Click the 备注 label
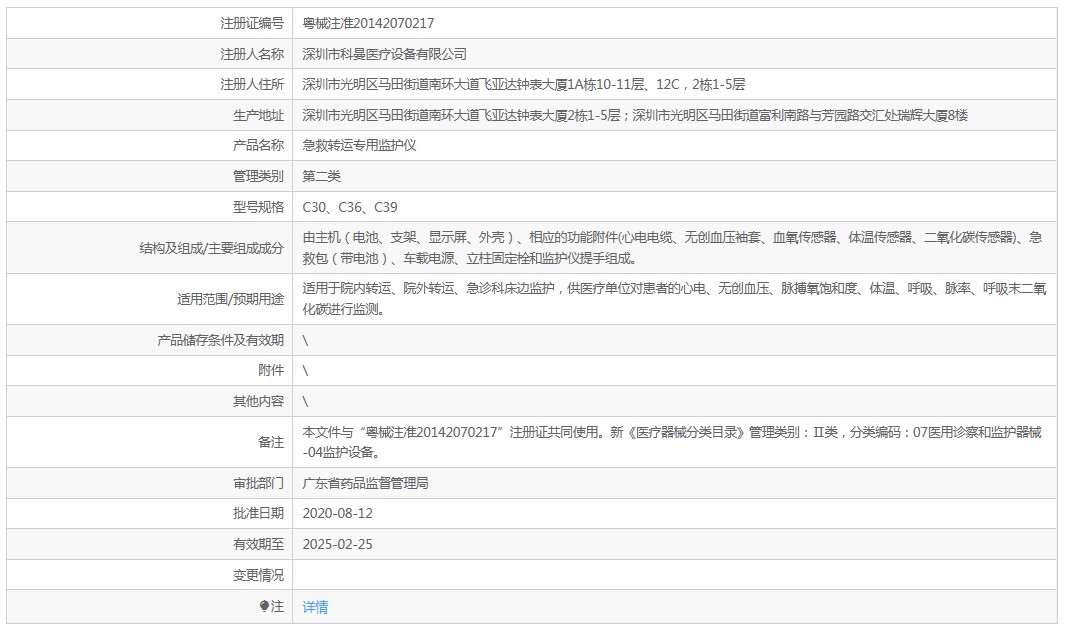The image size is (1065, 630). tap(271, 443)
